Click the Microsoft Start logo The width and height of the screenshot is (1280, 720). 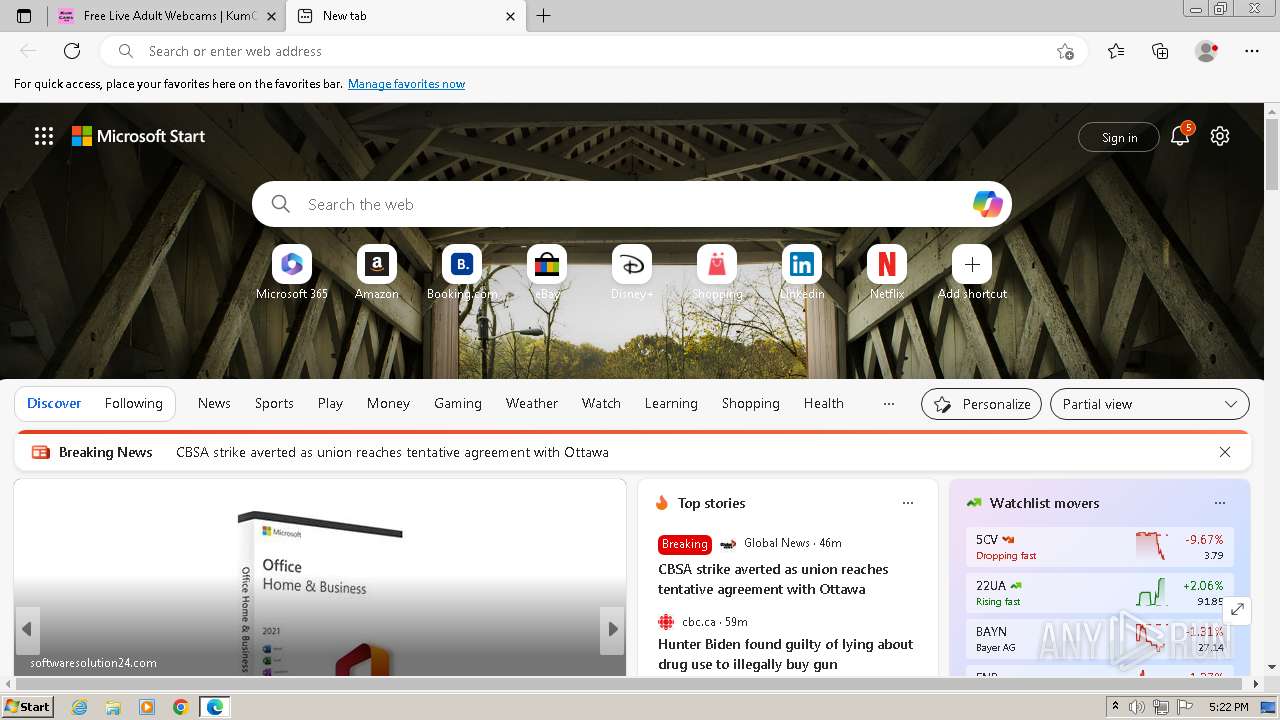[138, 136]
